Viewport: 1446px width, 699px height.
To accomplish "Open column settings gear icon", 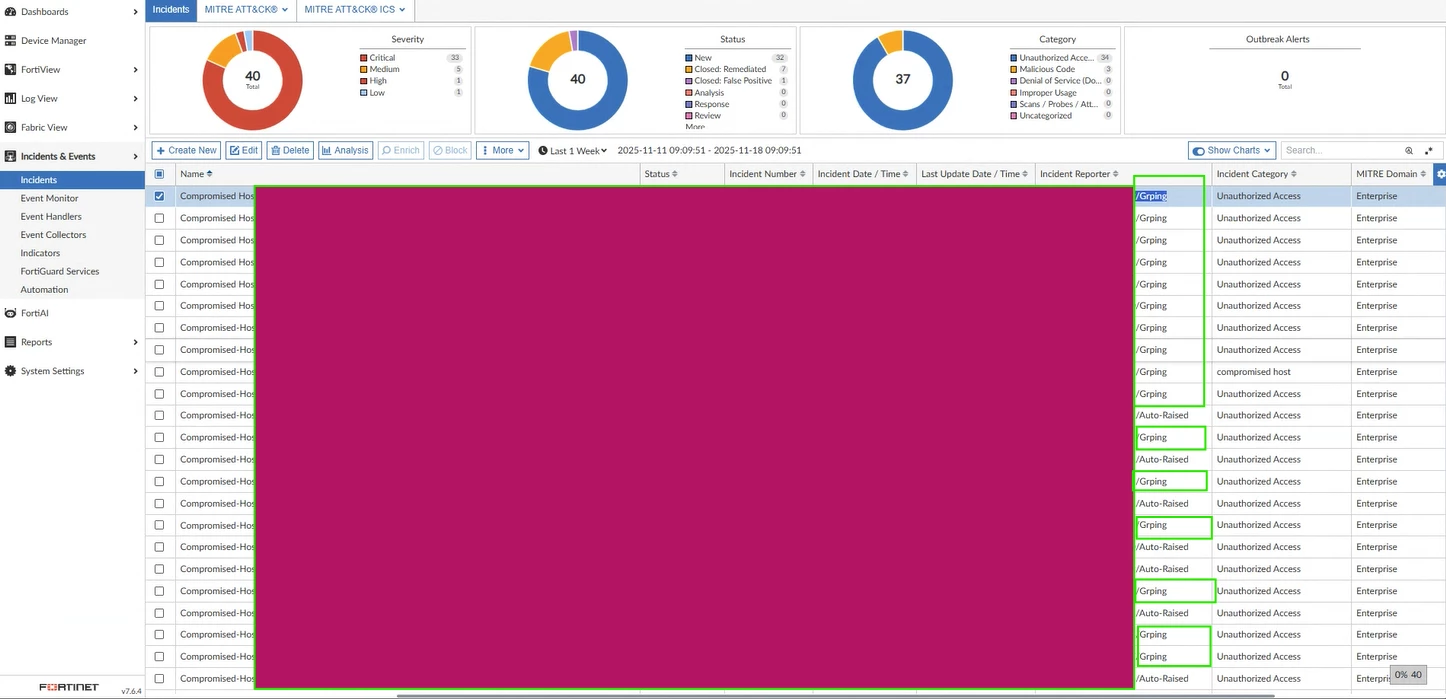I will click(x=1441, y=174).
